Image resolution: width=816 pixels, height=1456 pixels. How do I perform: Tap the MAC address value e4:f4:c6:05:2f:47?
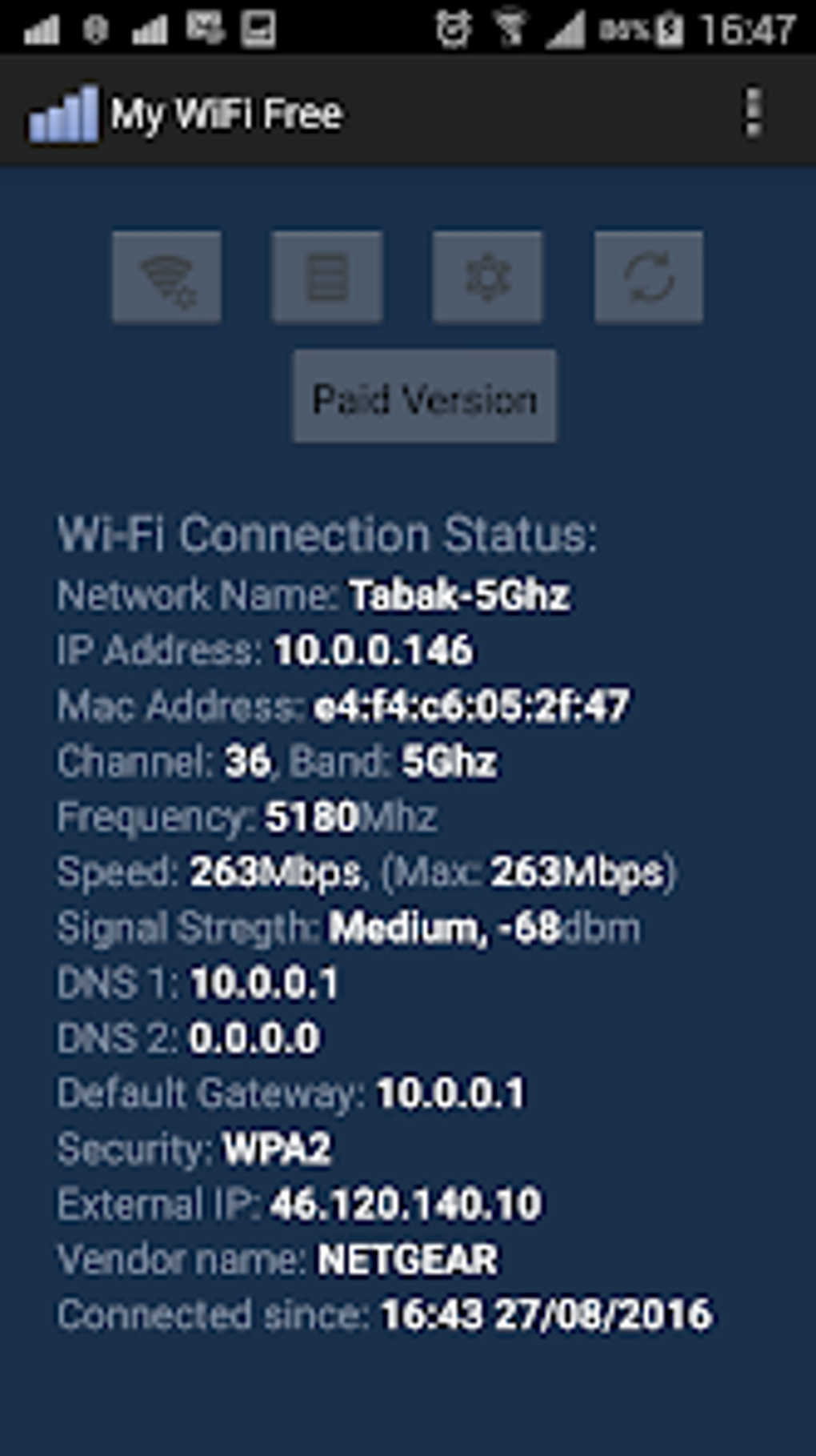tap(471, 706)
